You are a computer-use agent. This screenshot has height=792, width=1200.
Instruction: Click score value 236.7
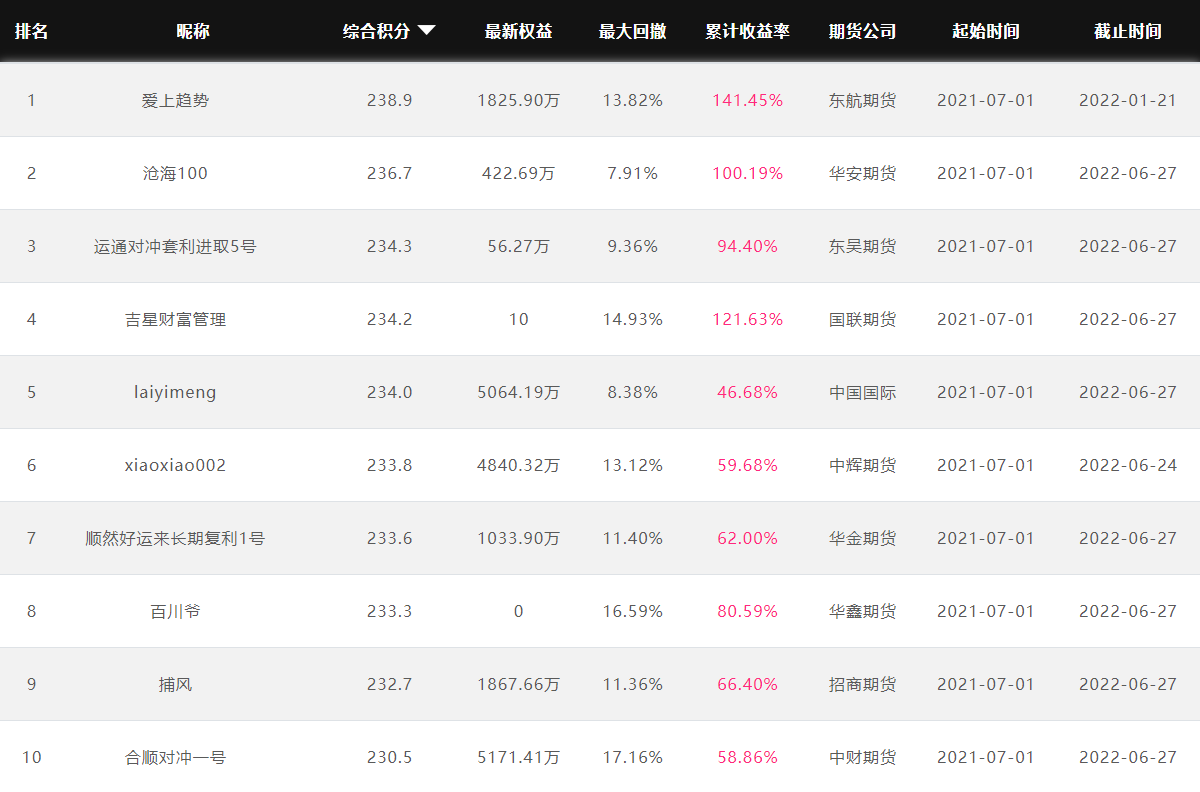tap(390, 173)
